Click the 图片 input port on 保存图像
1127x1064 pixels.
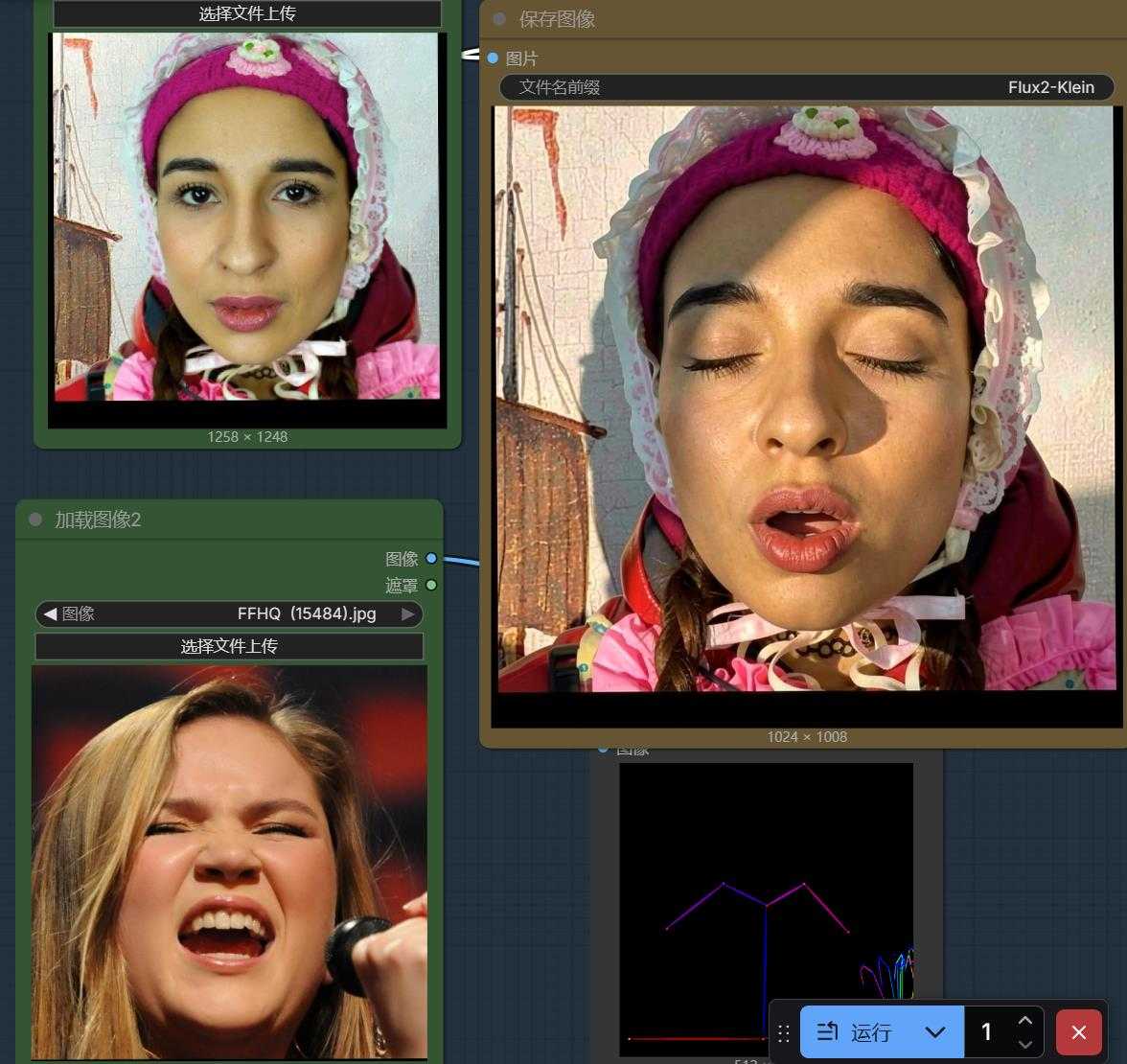(493, 58)
